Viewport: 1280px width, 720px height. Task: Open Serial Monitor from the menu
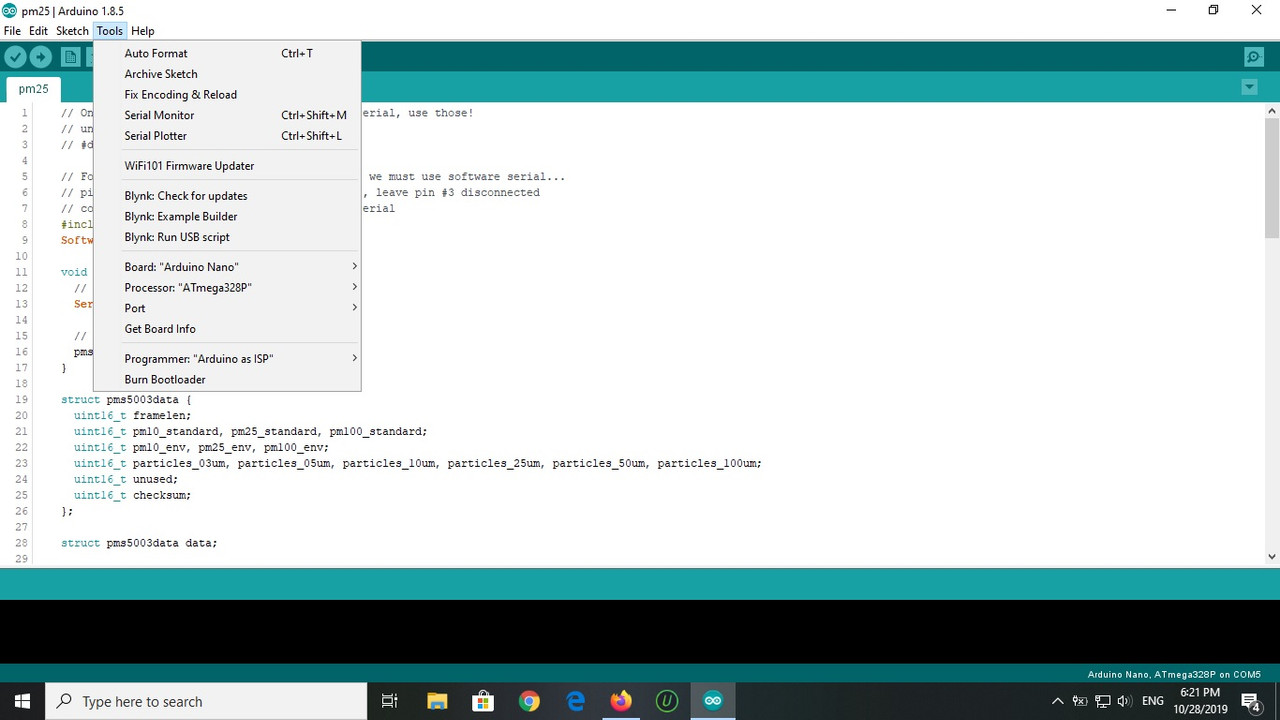pyautogui.click(x=227, y=115)
